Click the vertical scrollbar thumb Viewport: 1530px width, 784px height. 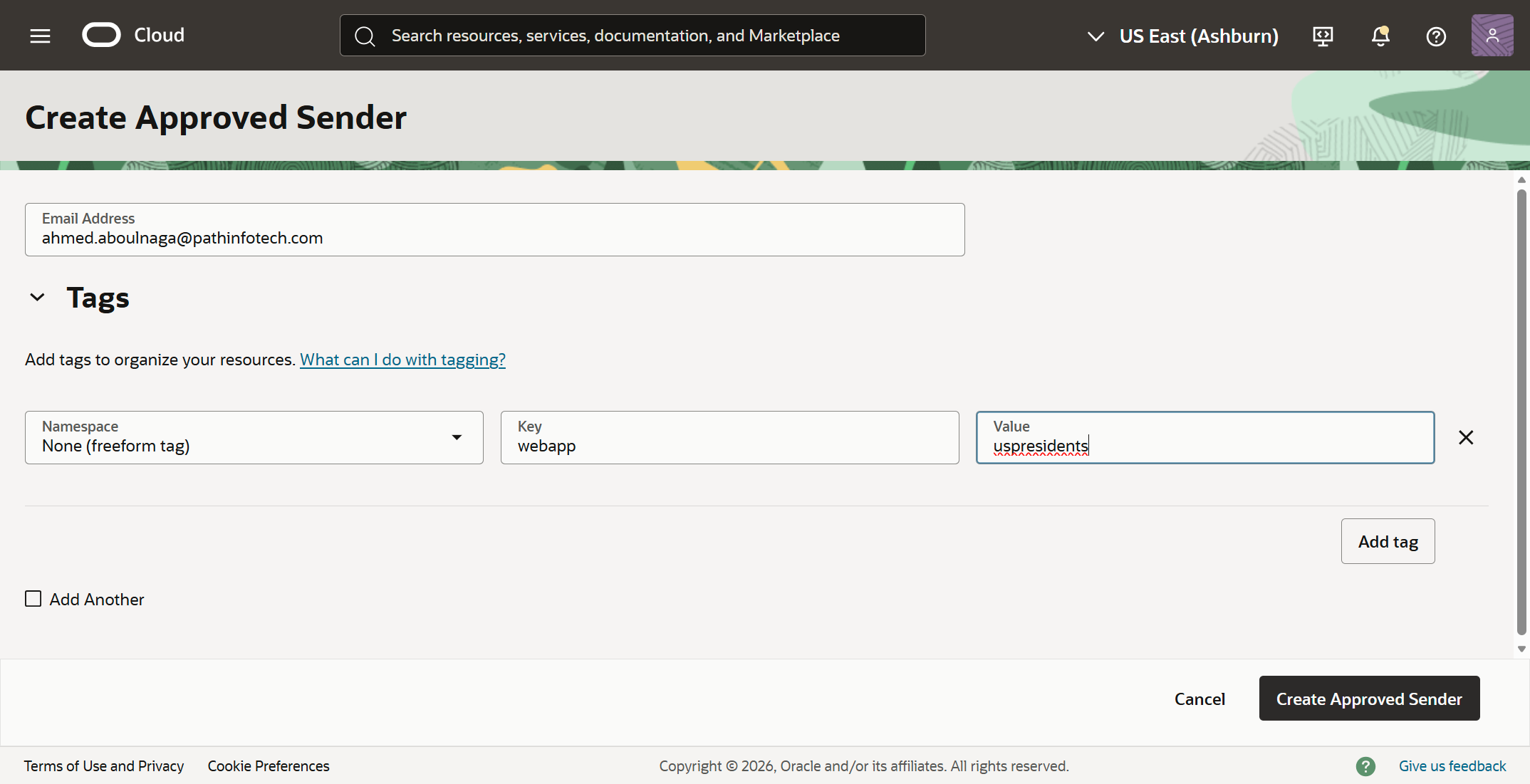(x=1521, y=413)
